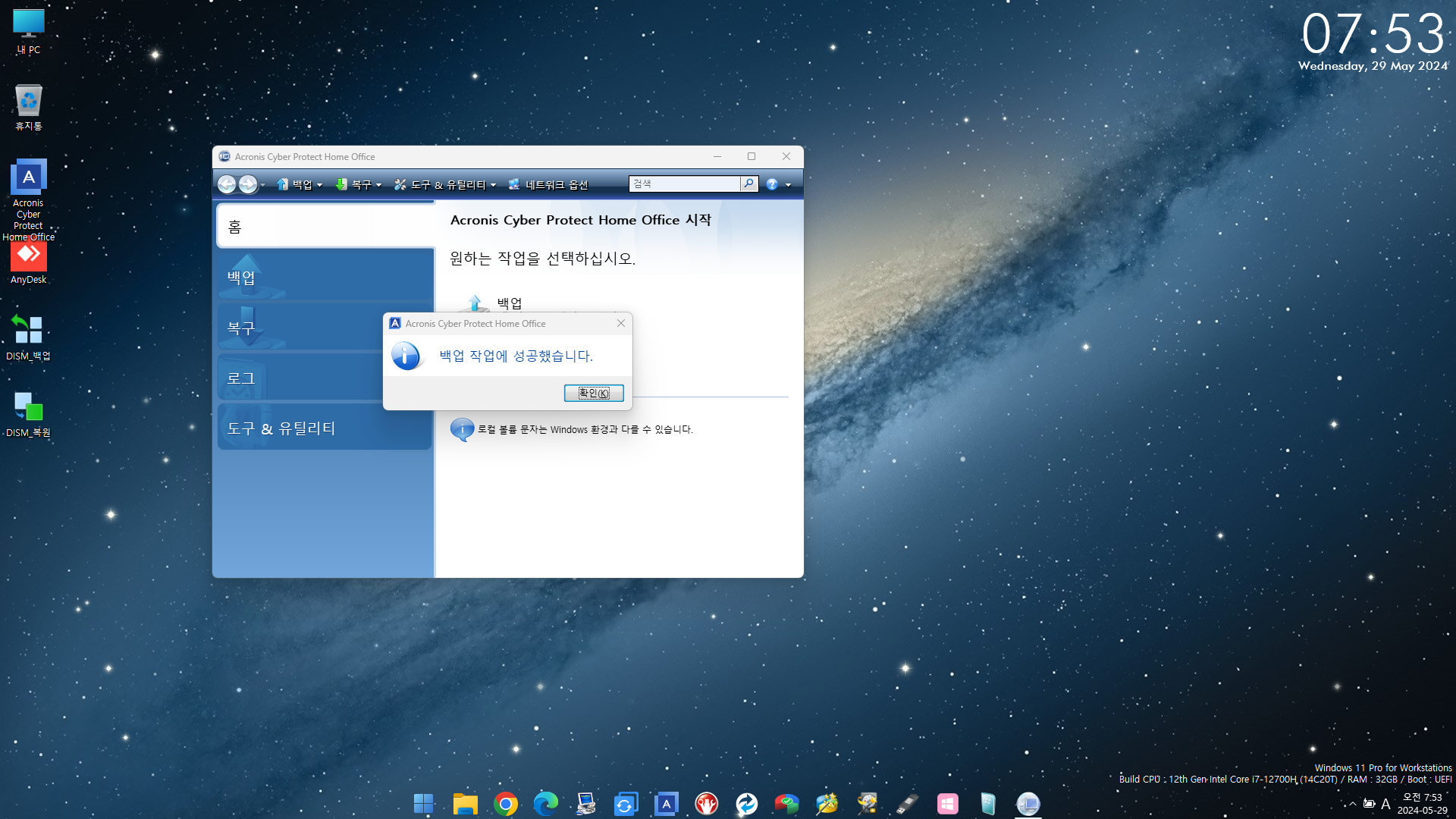Maximize the Acronis main window
The image size is (1456, 819).
(x=752, y=156)
